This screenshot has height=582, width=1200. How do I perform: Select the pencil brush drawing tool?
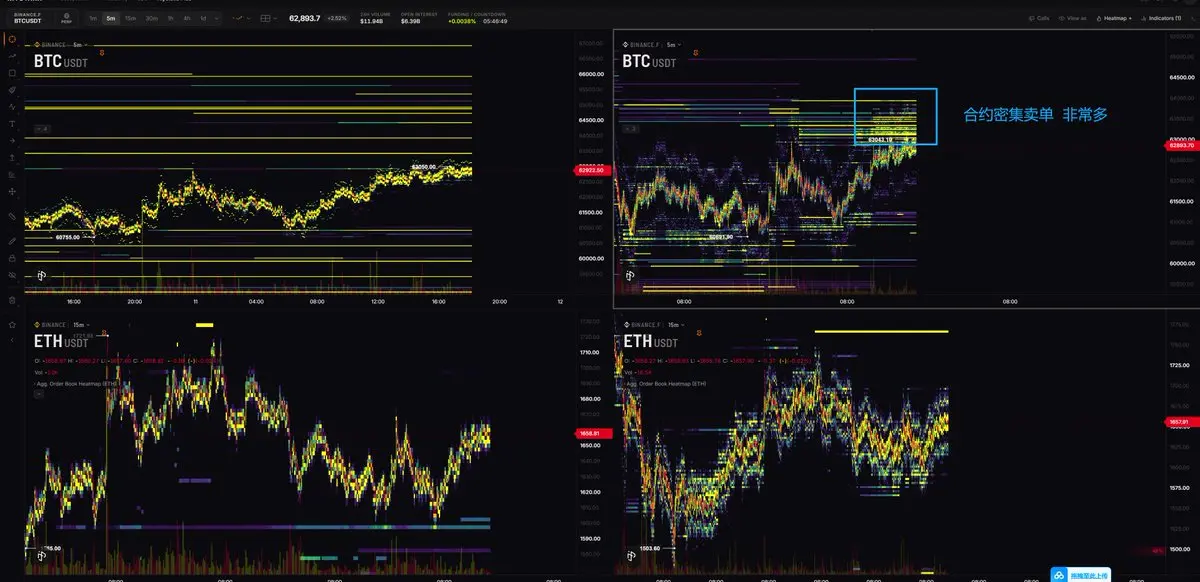point(11,241)
